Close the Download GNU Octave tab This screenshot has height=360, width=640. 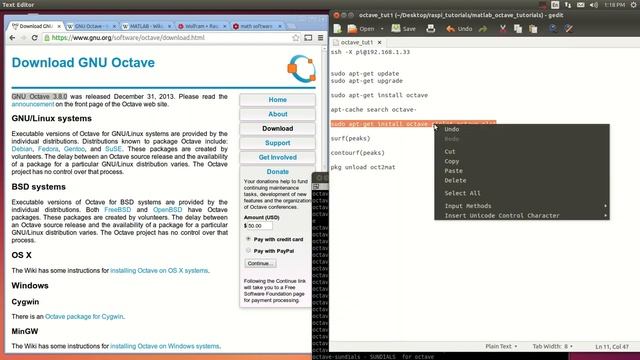pos(59,26)
